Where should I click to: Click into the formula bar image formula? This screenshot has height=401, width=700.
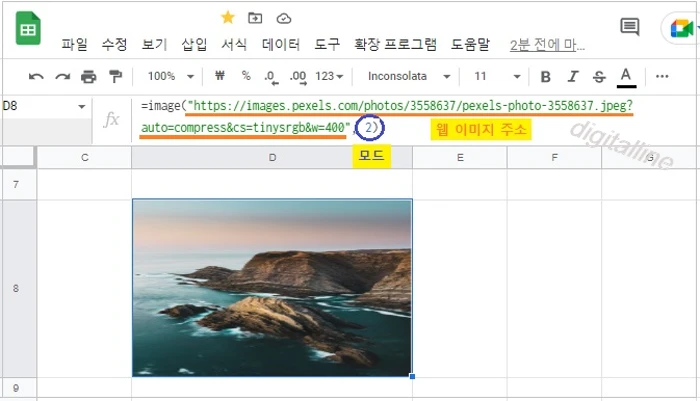point(387,117)
